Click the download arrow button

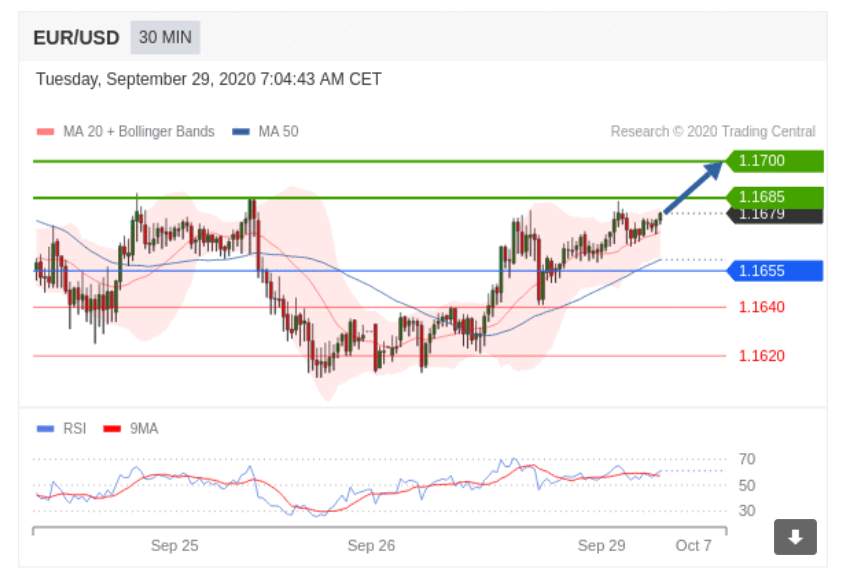[x=795, y=536]
